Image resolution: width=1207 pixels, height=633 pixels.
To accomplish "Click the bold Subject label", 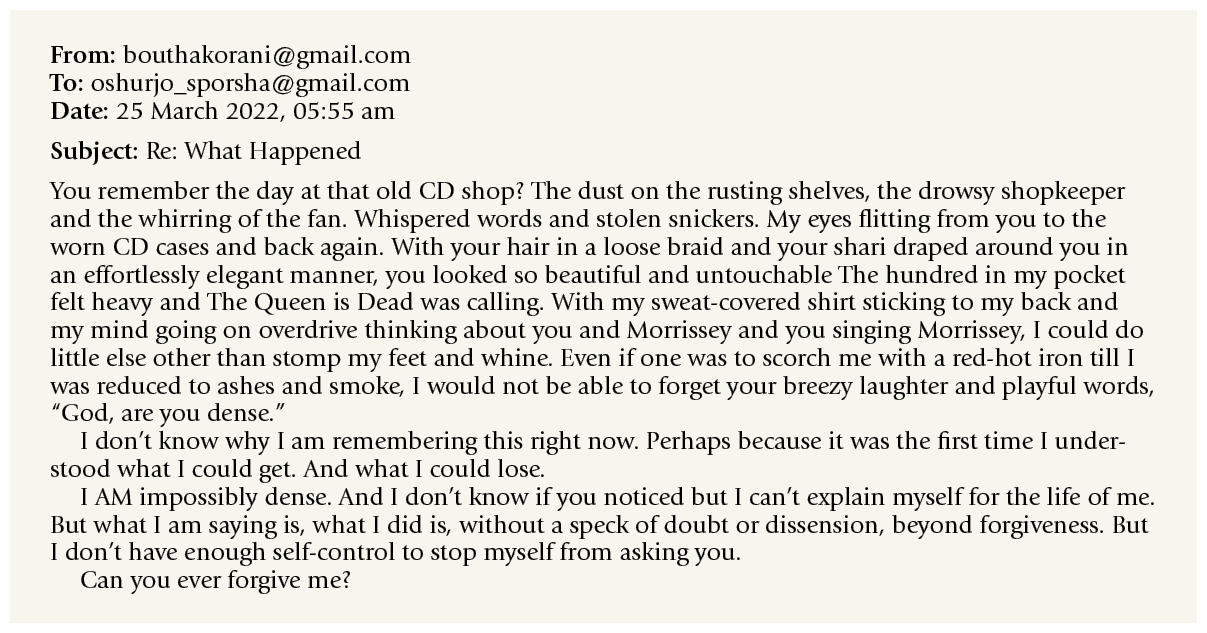I will (x=93, y=152).
